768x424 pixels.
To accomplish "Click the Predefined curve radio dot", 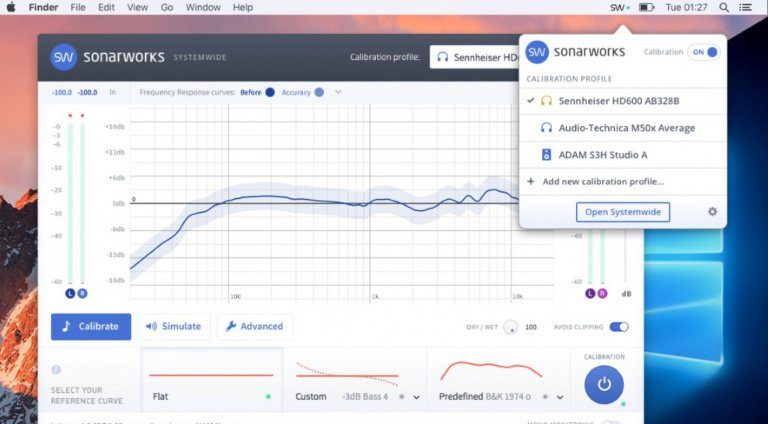I will coord(545,397).
